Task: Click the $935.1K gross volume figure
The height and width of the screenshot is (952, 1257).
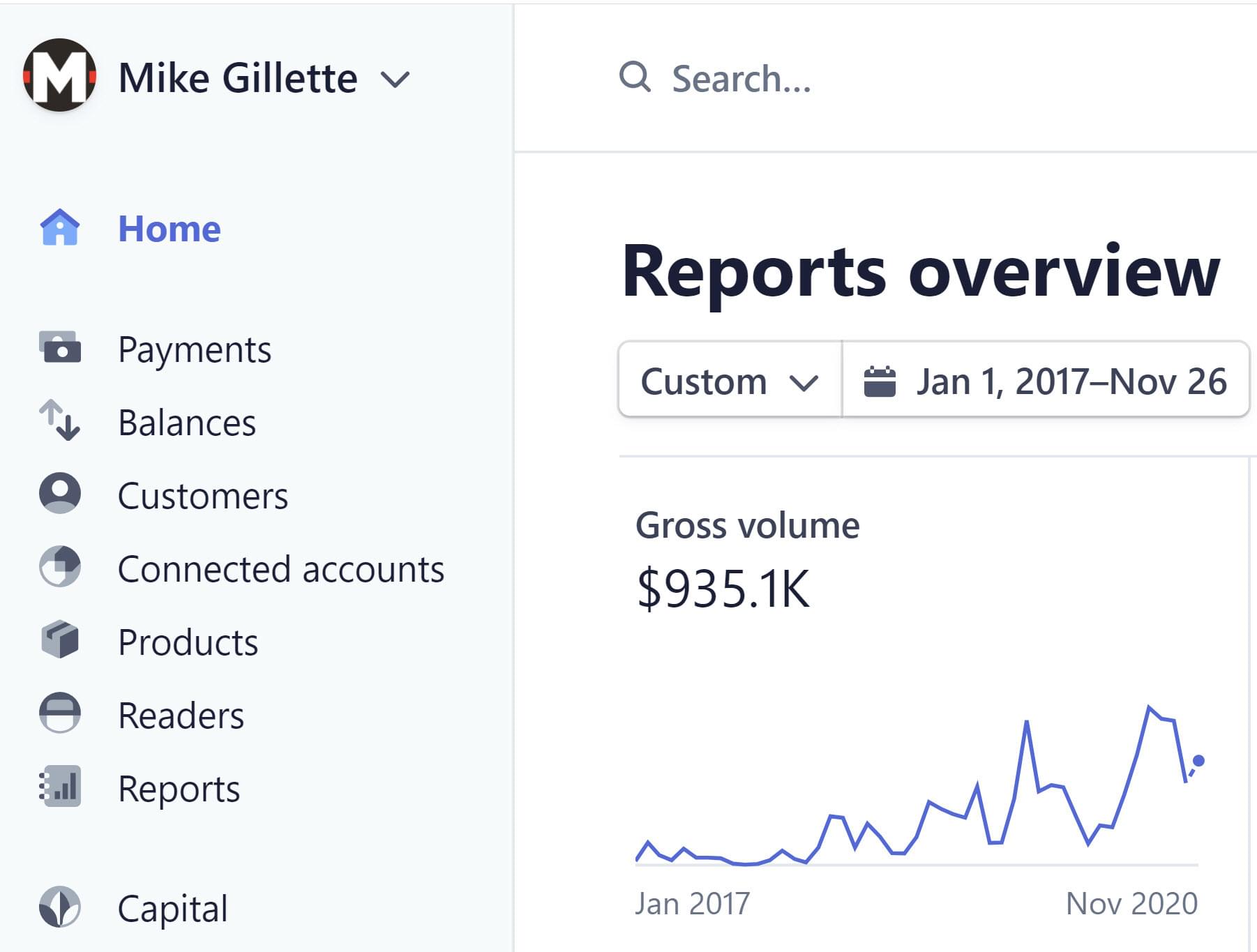Action: click(x=723, y=589)
